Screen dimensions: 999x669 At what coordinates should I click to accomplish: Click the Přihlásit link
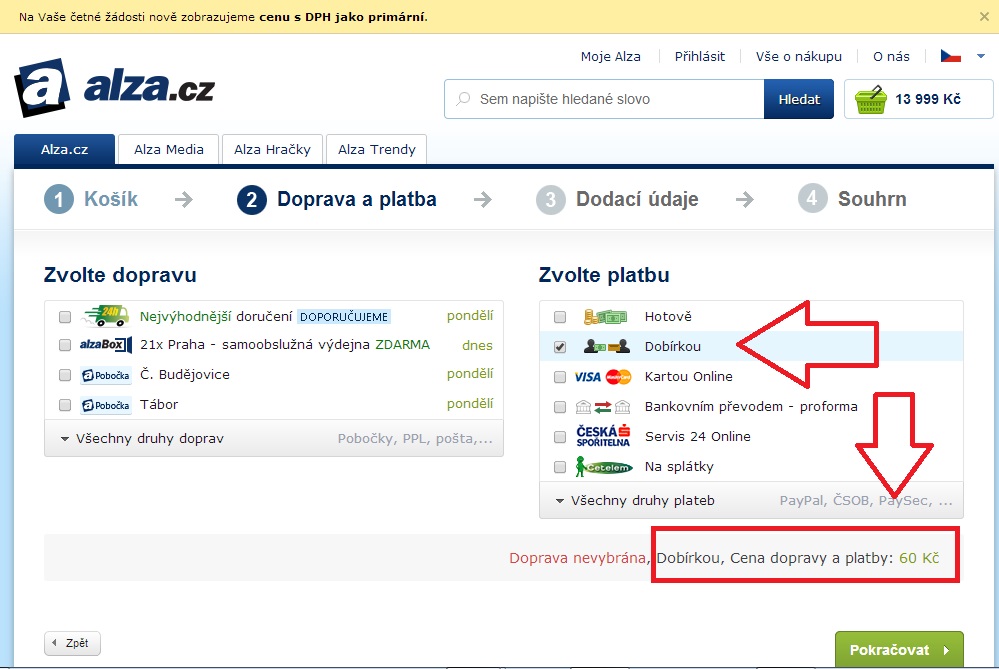700,56
